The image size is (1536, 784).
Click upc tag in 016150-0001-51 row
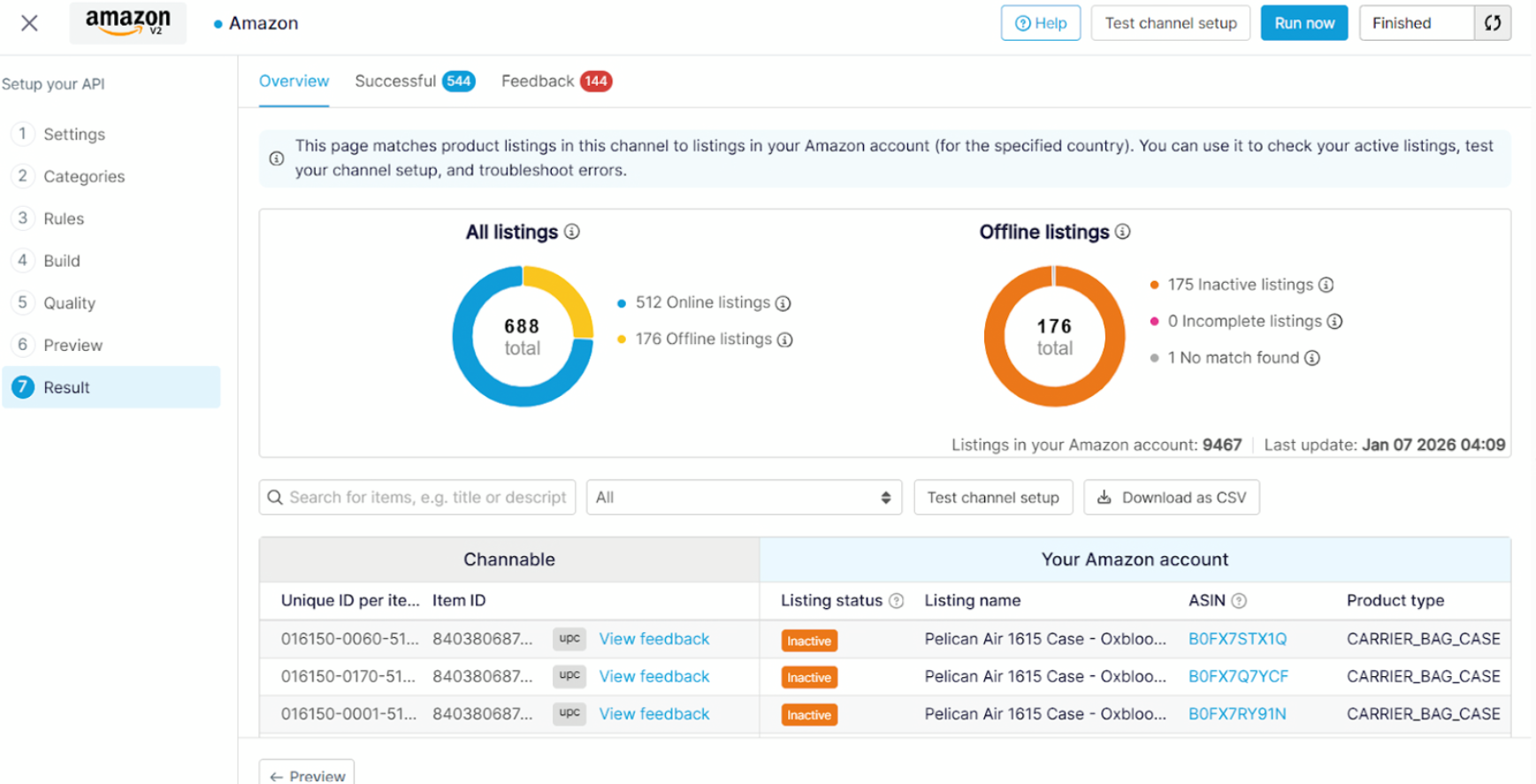click(569, 712)
